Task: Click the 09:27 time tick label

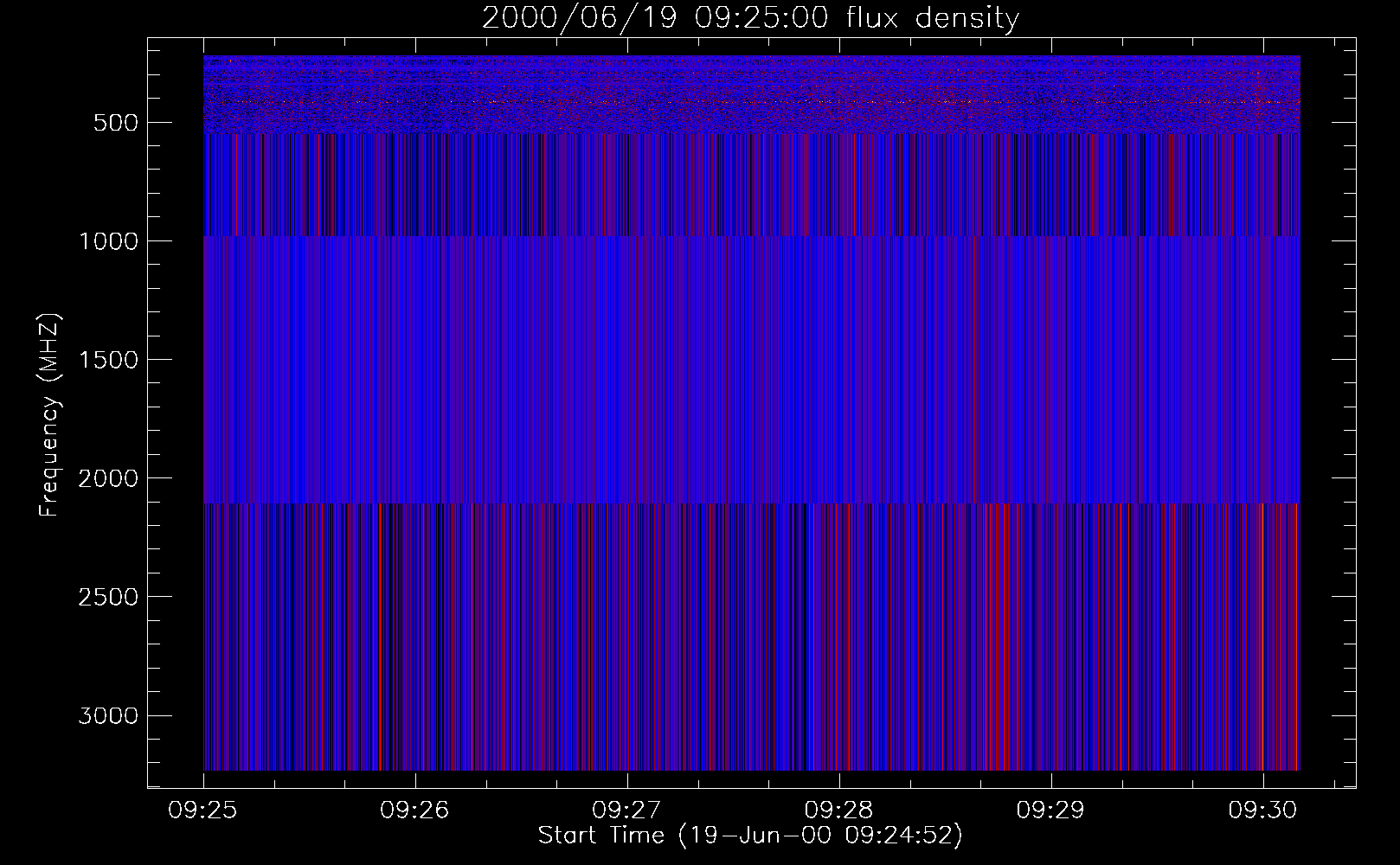Action: tap(627, 811)
